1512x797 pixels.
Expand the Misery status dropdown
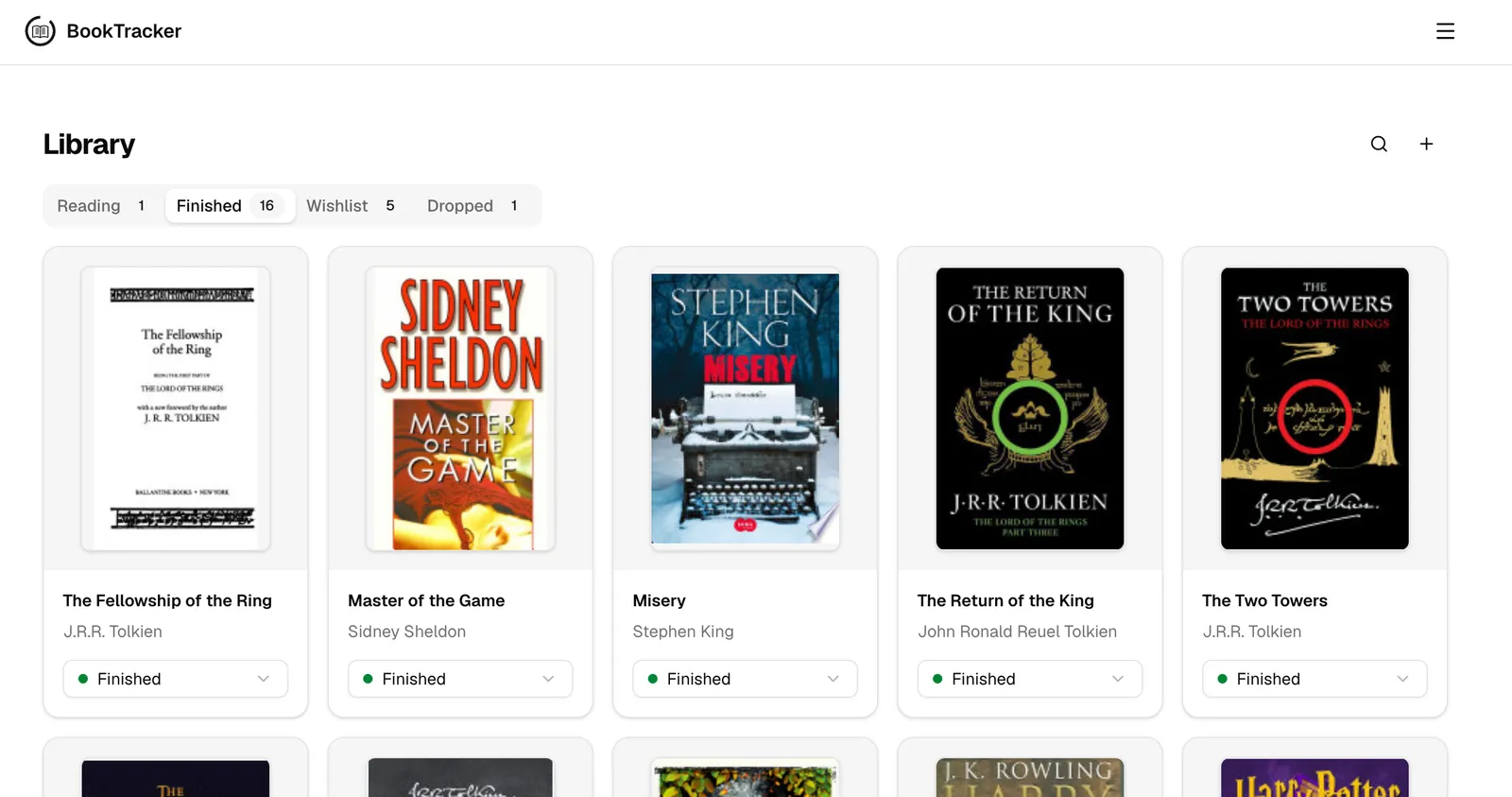point(745,679)
